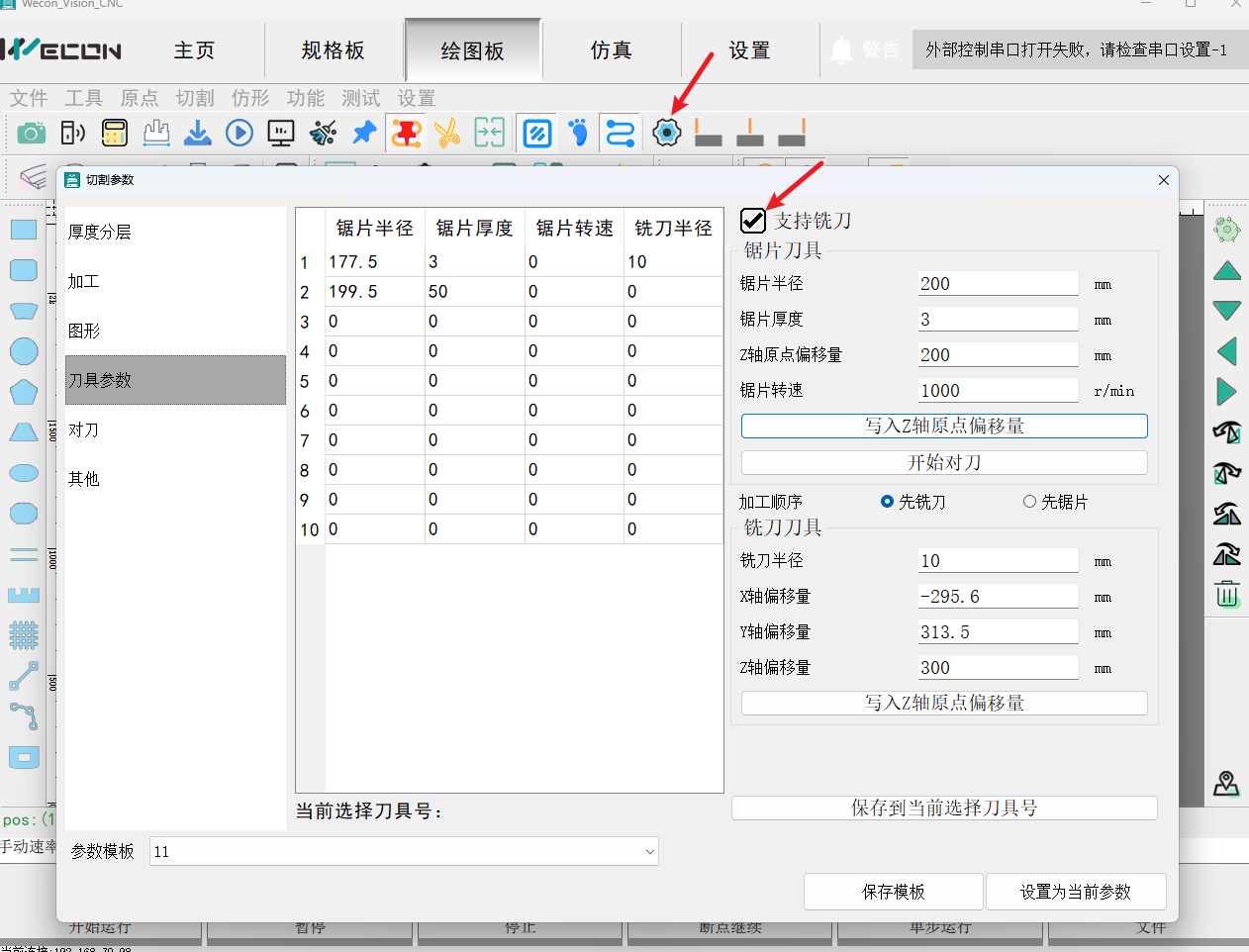This screenshot has height=952, width=1249.
Task: Click the 保存模板 button
Action: (893, 892)
